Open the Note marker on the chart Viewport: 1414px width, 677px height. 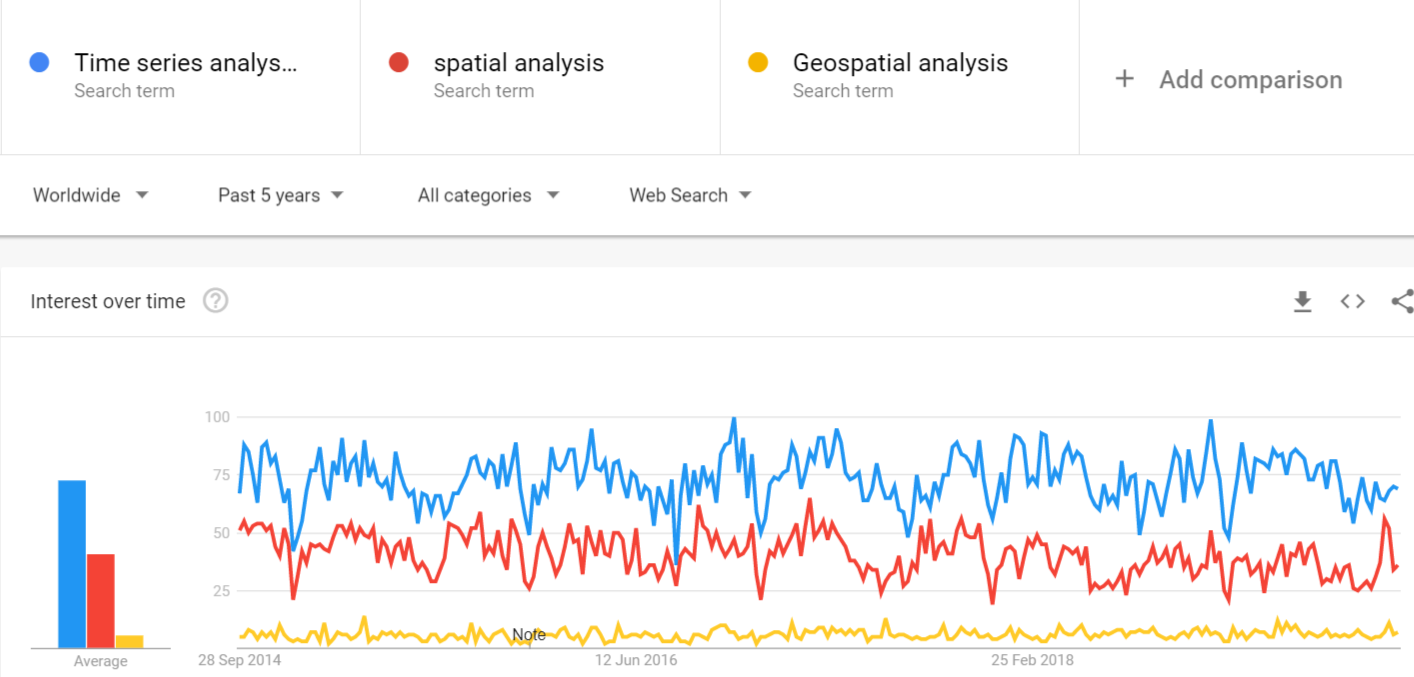[x=529, y=634]
